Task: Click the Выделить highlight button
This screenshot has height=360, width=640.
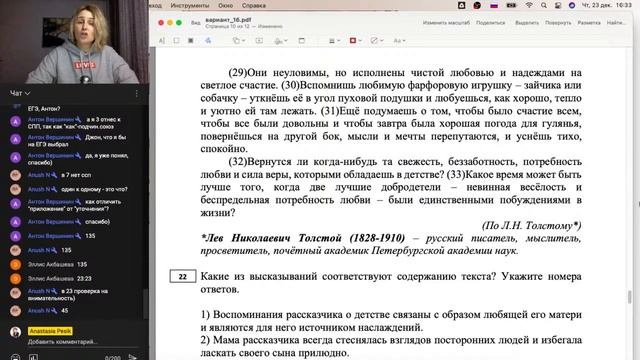Action: coord(527,23)
